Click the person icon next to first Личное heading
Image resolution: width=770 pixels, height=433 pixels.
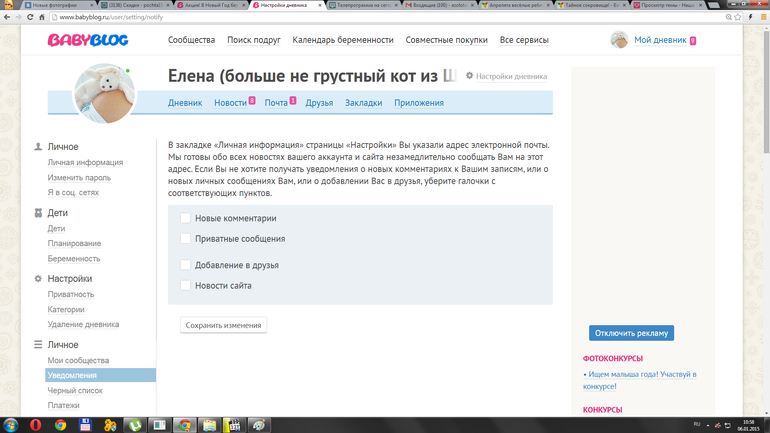[38, 147]
